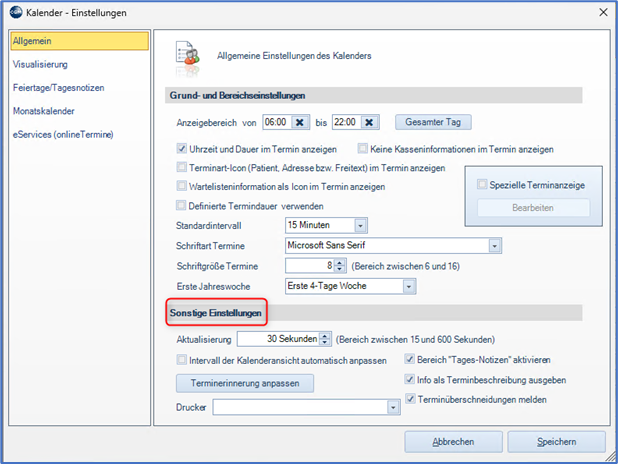Focus the Schriftgröße Termine value field
Viewport: 618px width, 464px height.
coord(310,266)
